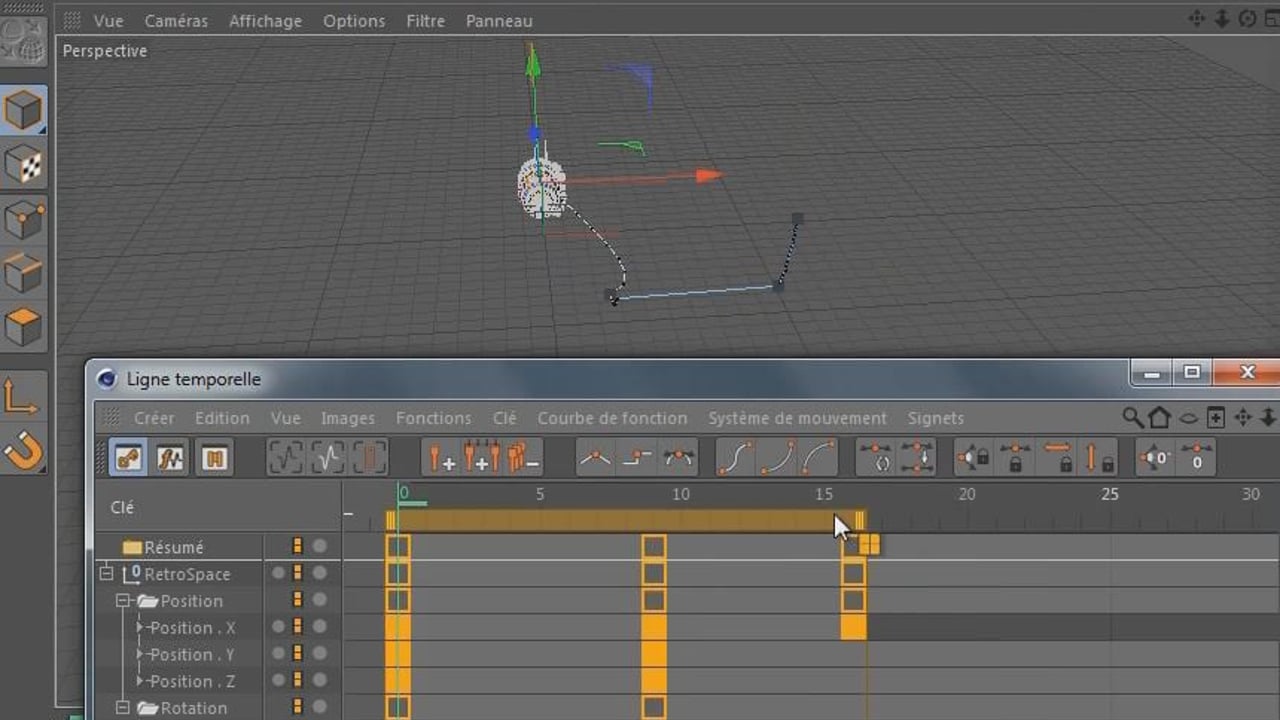Toggle the animation film strip for Position . Y
Image resolution: width=1280 pixels, height=720 pixels.
(x=297, y=654)
